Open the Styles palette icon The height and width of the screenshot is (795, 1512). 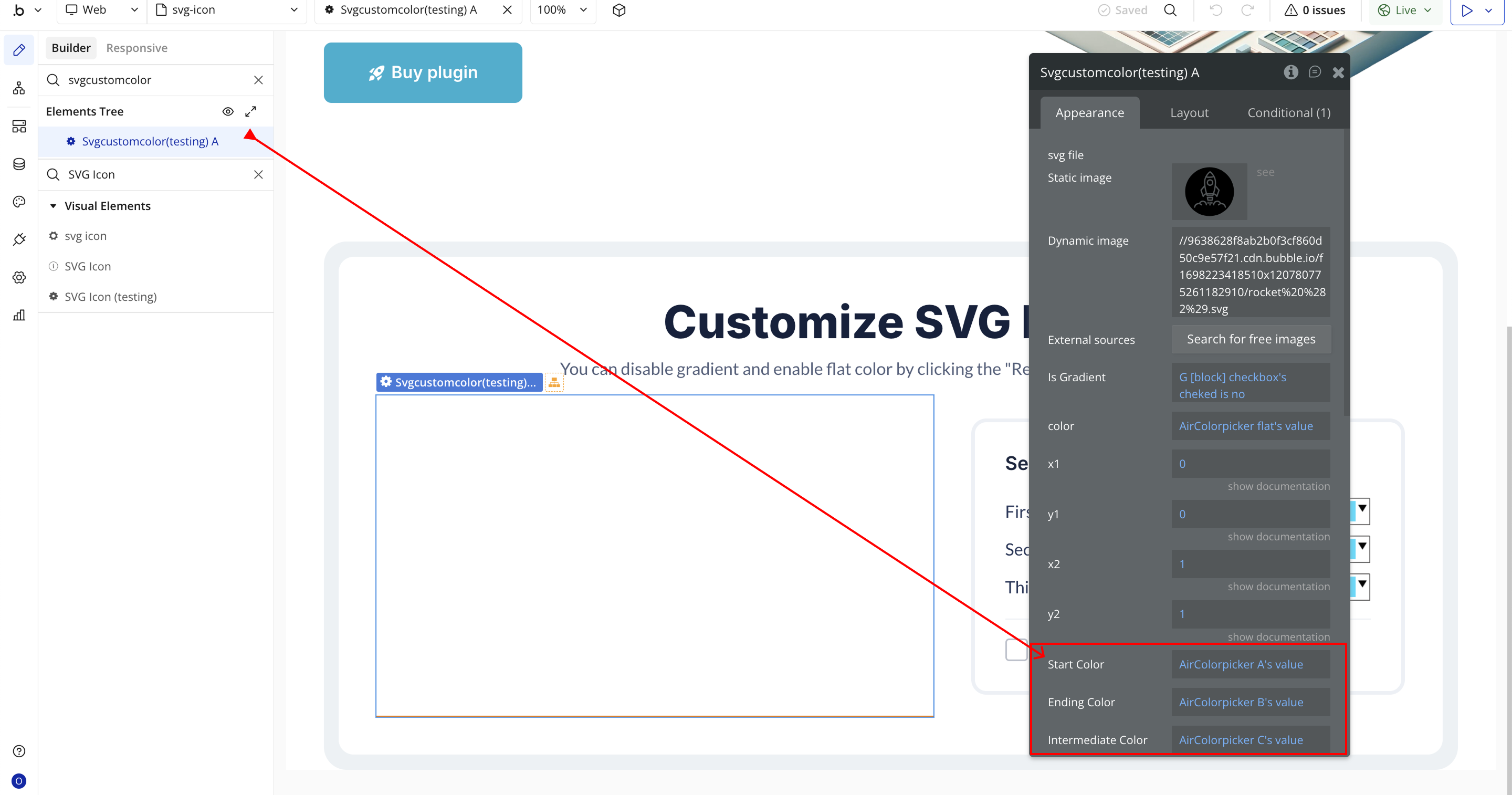(19, 202)
